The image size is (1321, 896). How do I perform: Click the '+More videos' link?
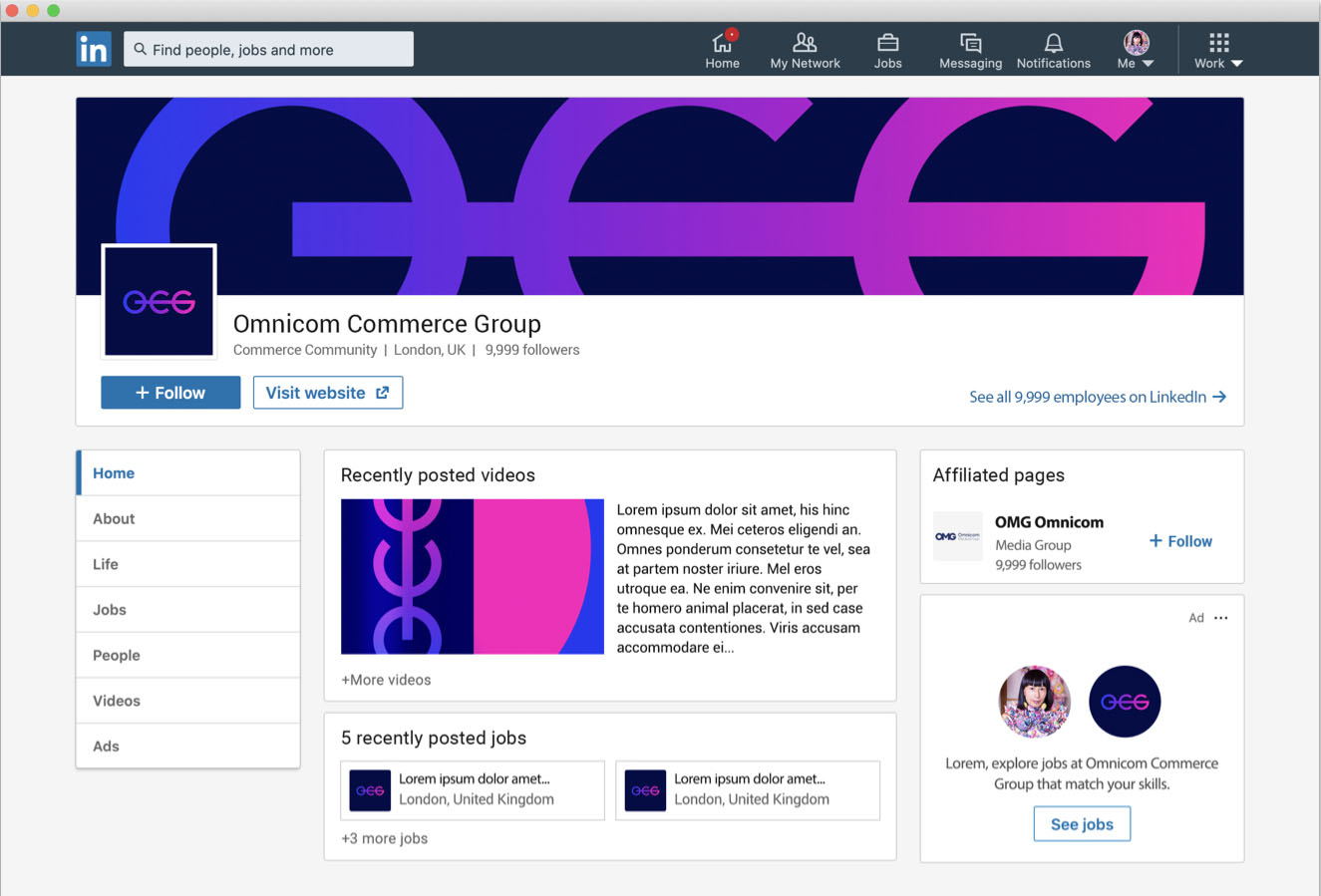(x=386, y=680)
